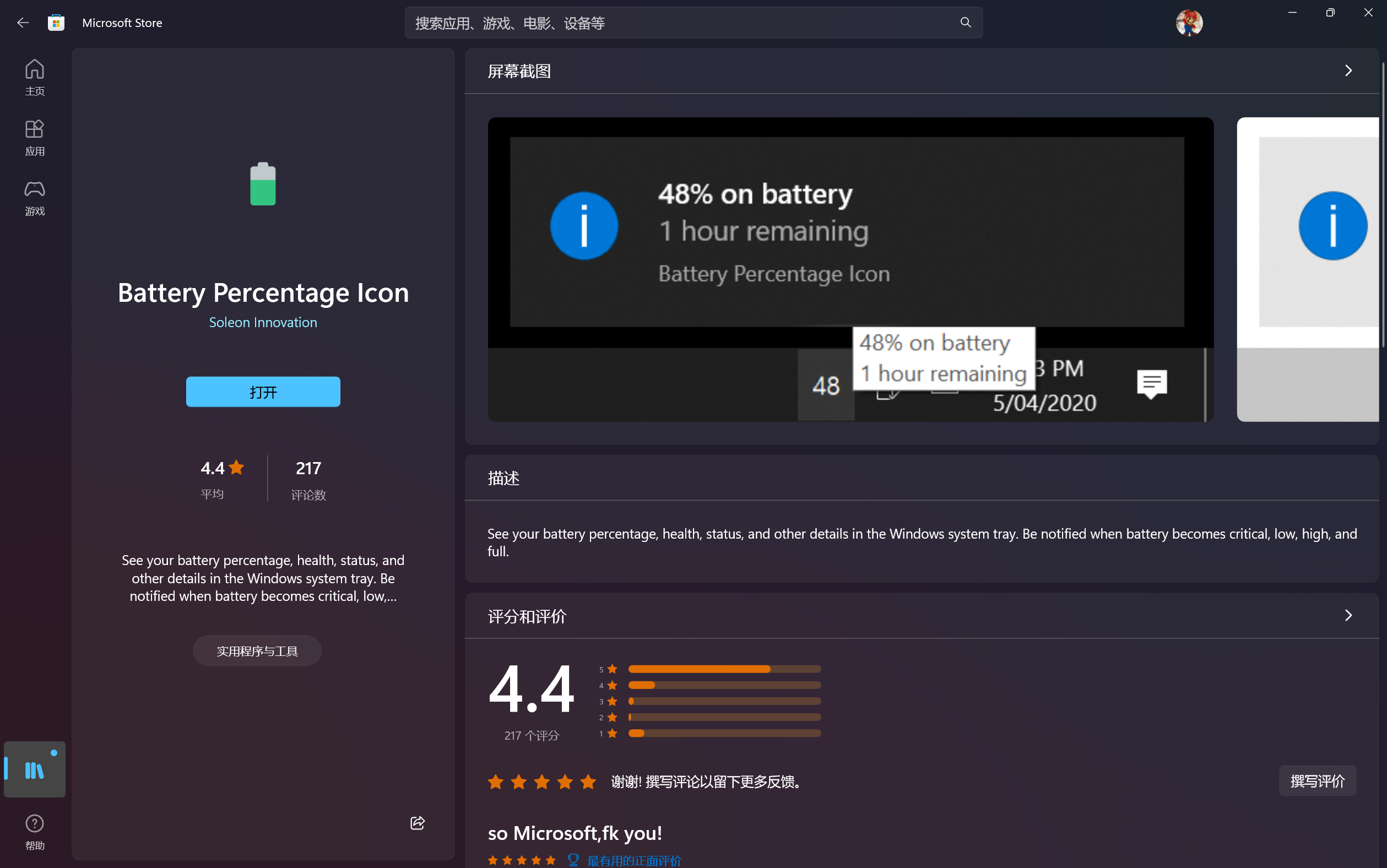Click the large 4.4 rating score
This screenshot has width=1387, height=868.
click(x=531, y=688)
